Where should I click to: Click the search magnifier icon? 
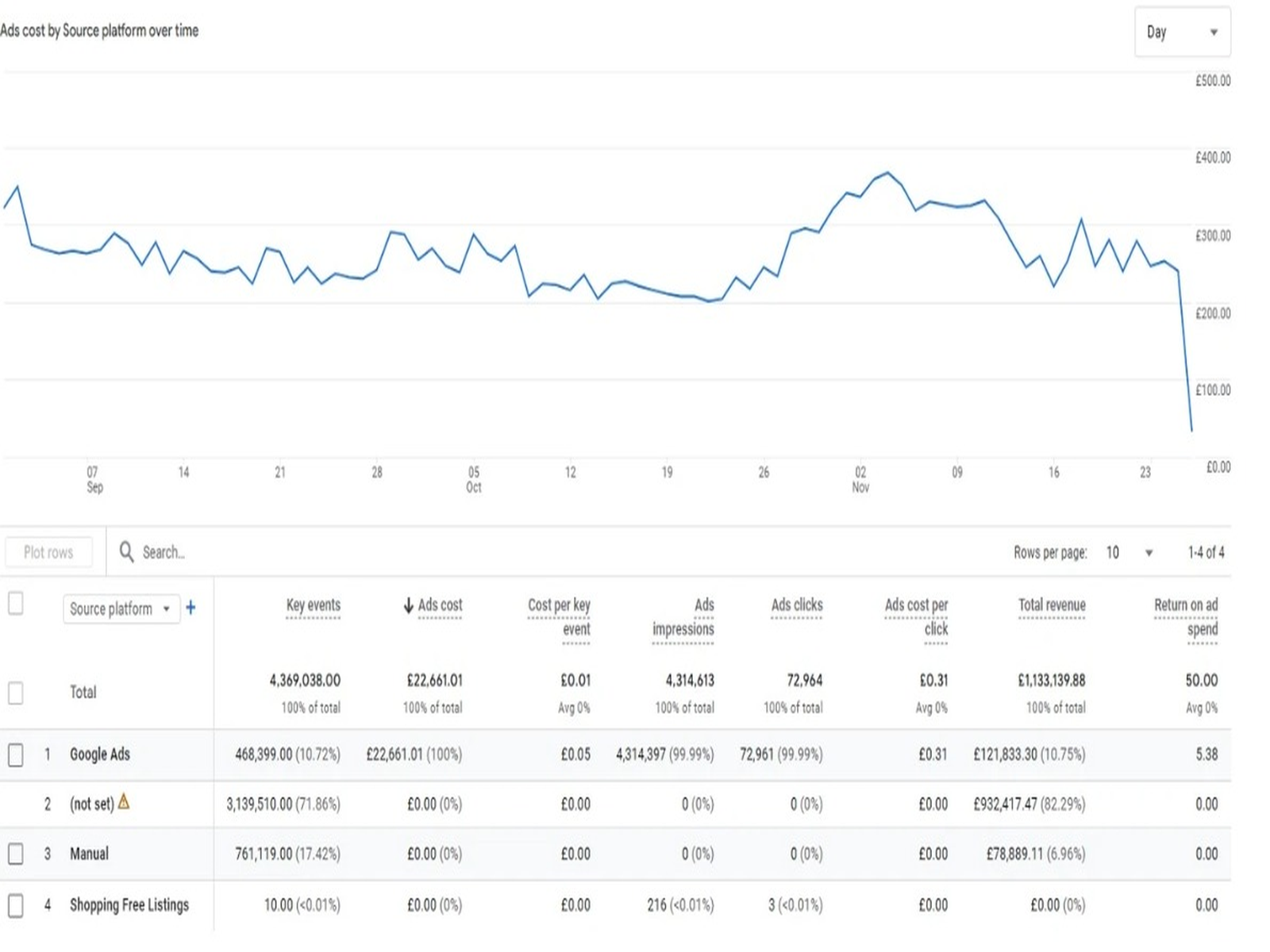126,551
